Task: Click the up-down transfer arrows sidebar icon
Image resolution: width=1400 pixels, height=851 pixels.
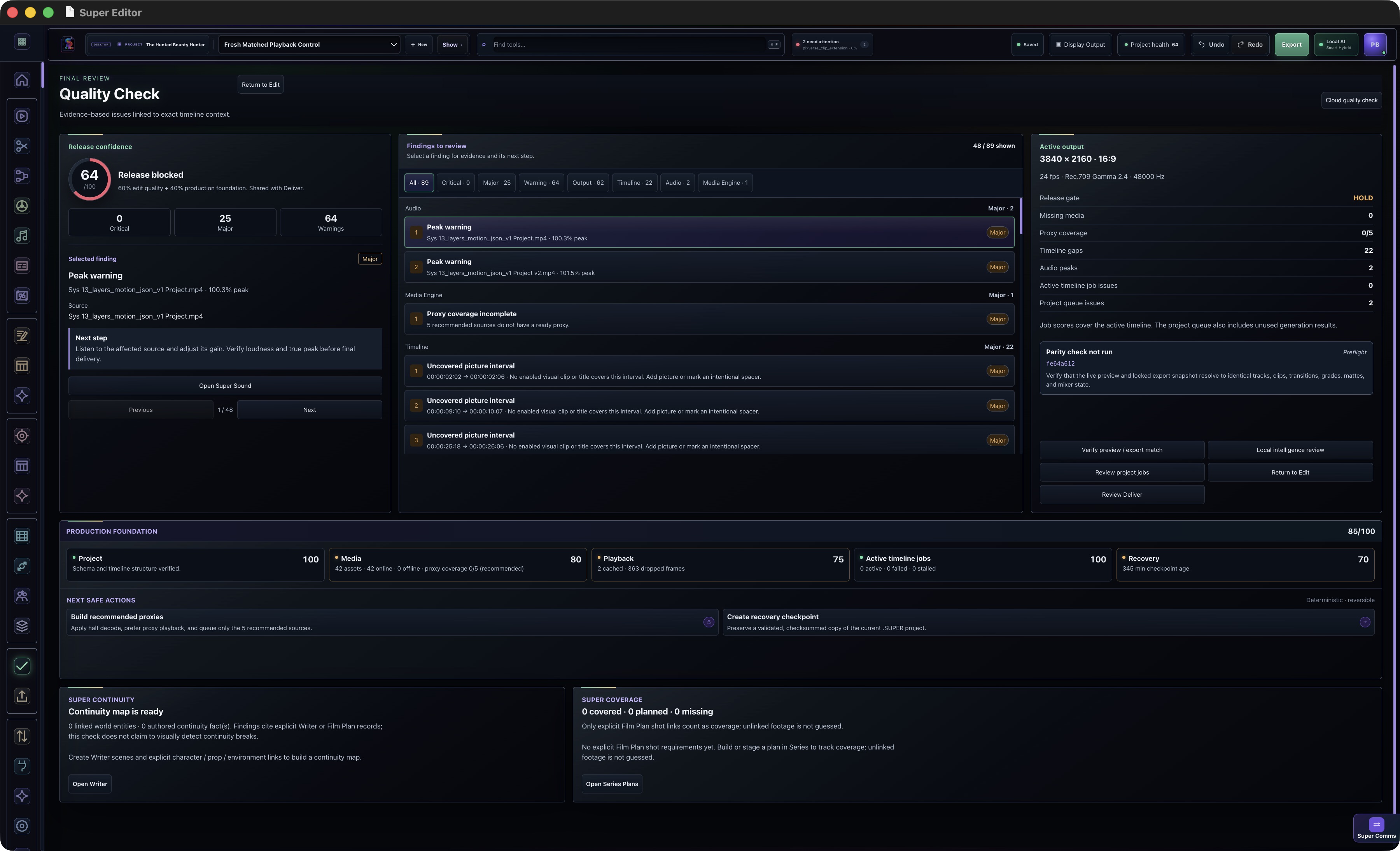Action: (x=22, y=735)
